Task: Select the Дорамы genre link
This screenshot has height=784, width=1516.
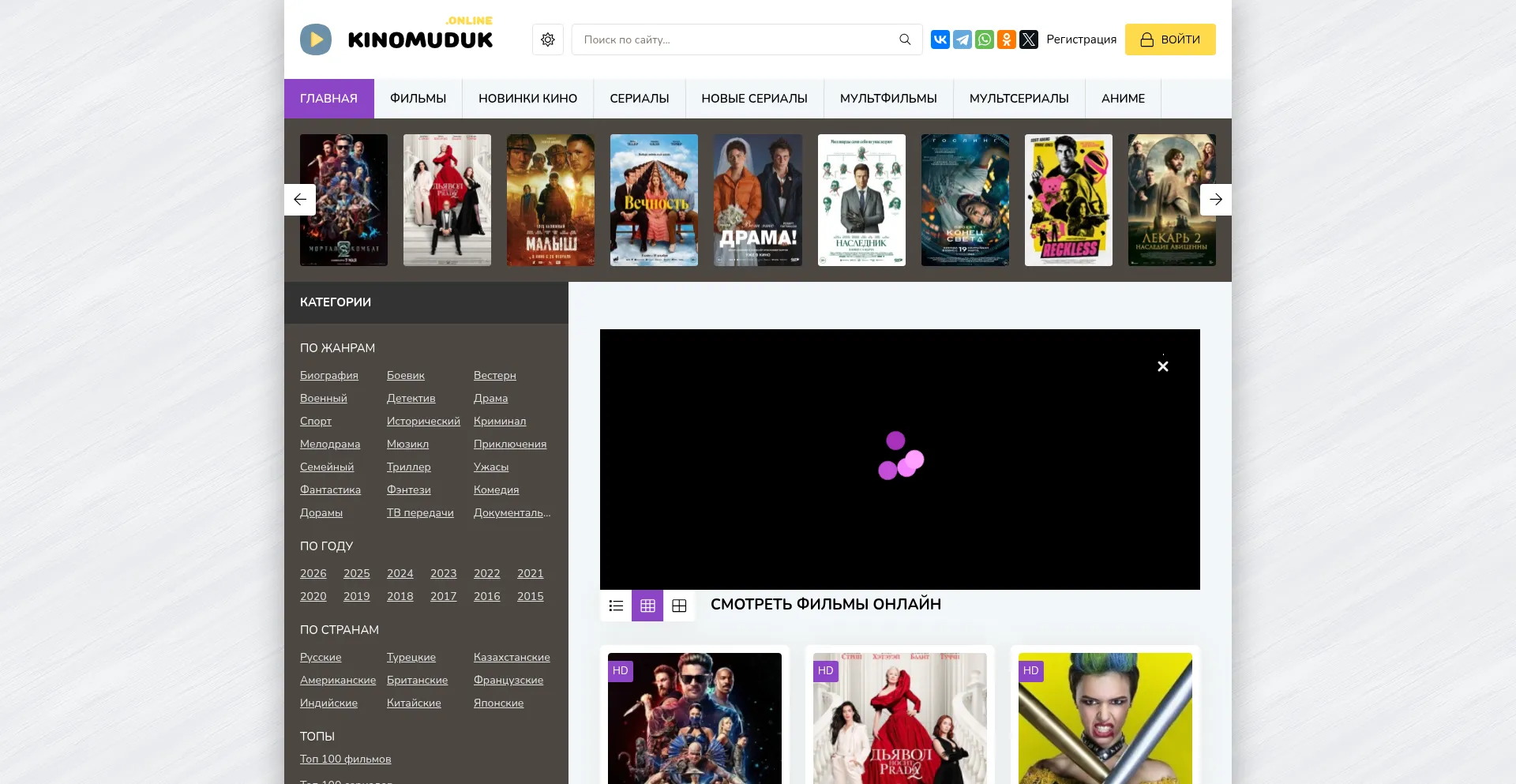Action: (x=321, y=512)
